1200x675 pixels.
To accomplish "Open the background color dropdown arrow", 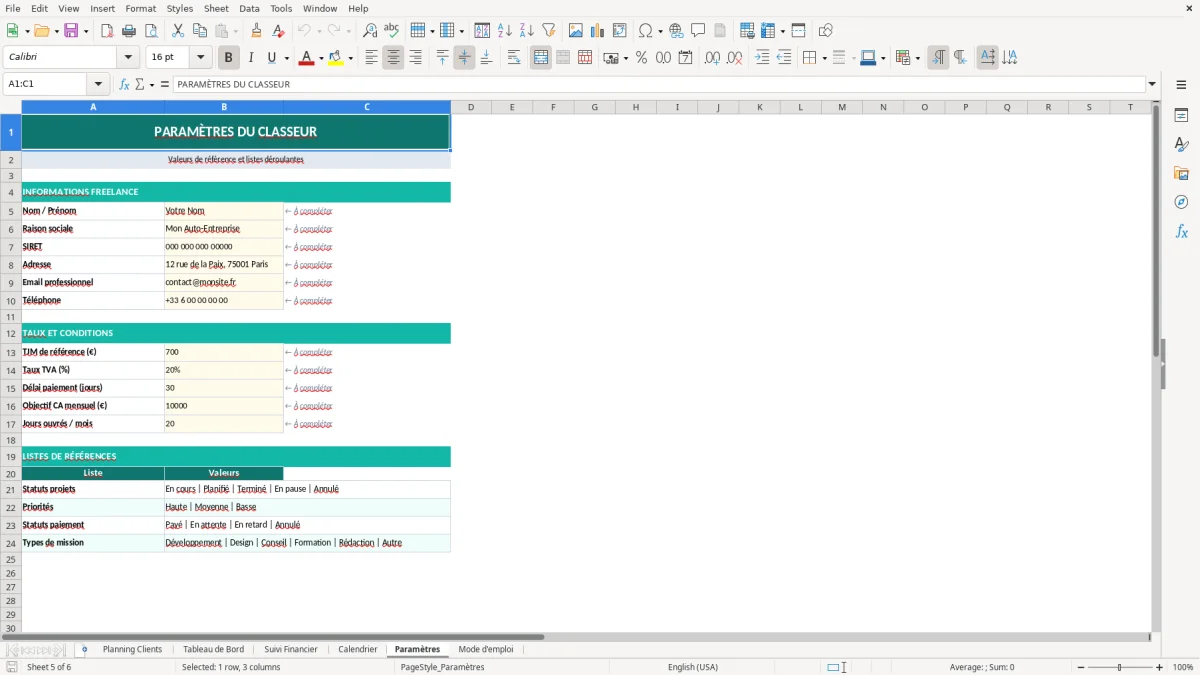I will click(x=350, y=58).
